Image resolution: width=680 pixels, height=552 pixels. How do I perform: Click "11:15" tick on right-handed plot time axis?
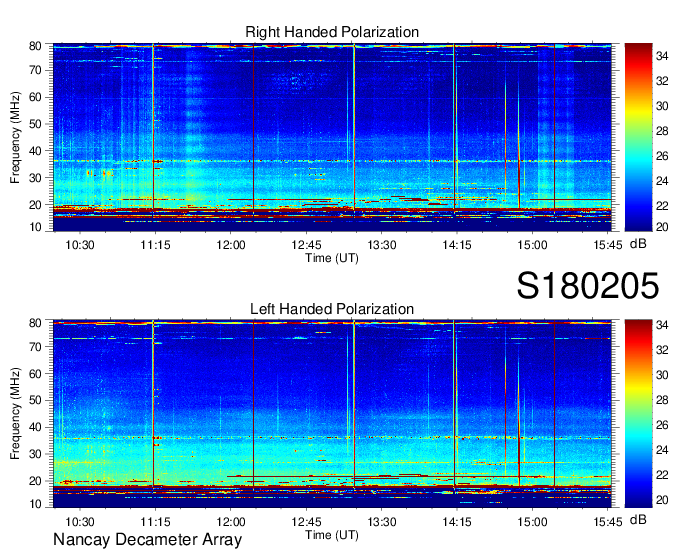point(155,245)
